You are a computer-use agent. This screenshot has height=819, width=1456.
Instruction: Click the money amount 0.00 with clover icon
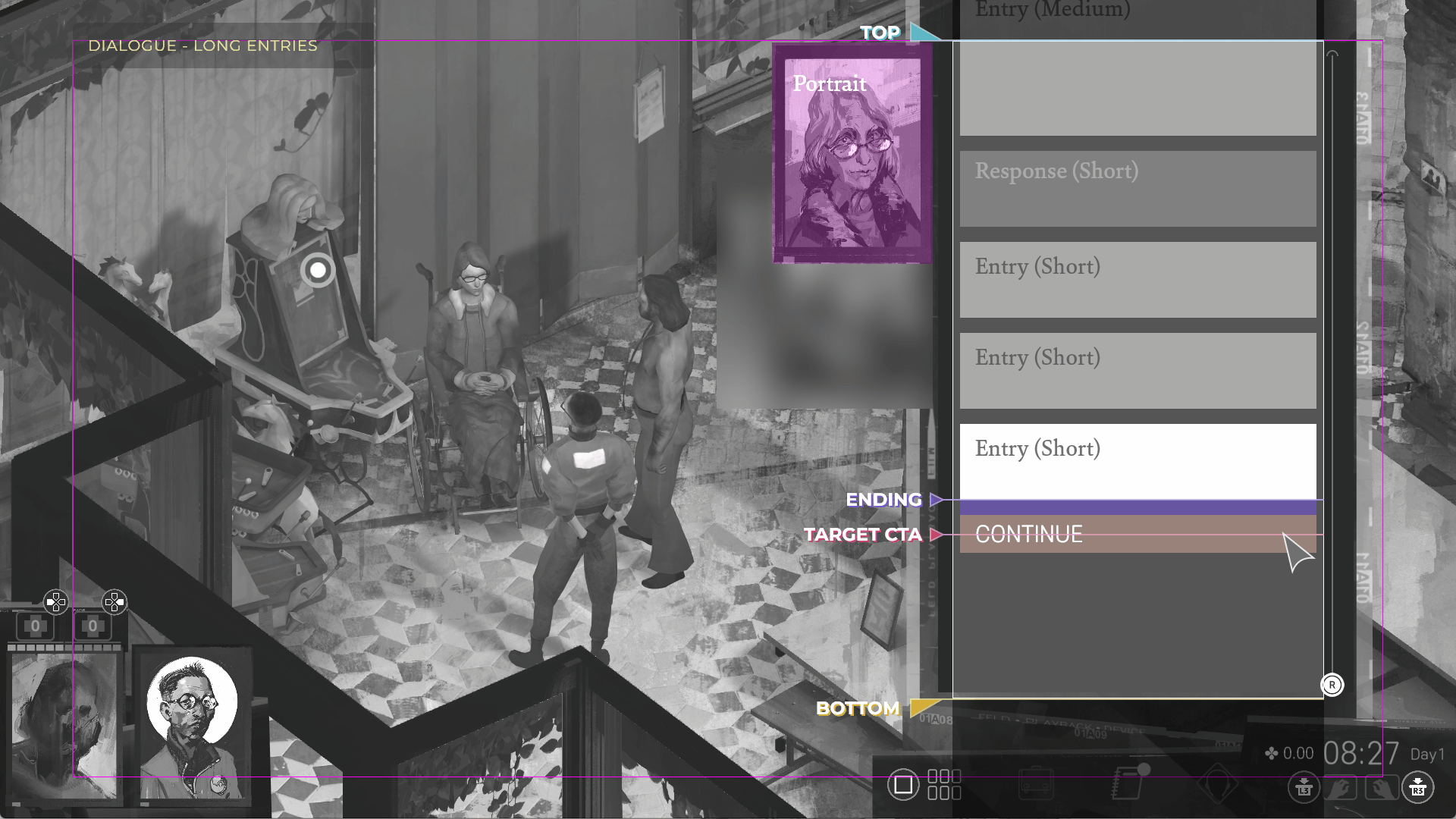(1289, 753)
